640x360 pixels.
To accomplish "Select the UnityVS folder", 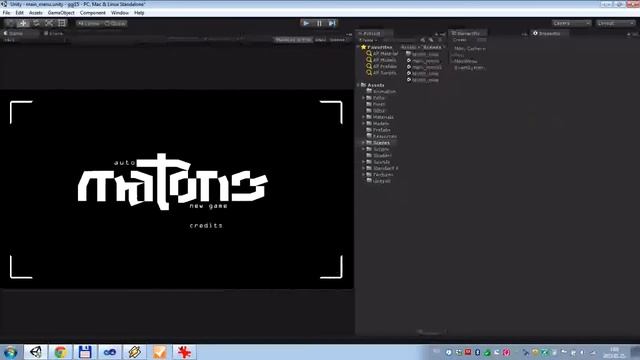I will tap(379, 181).
